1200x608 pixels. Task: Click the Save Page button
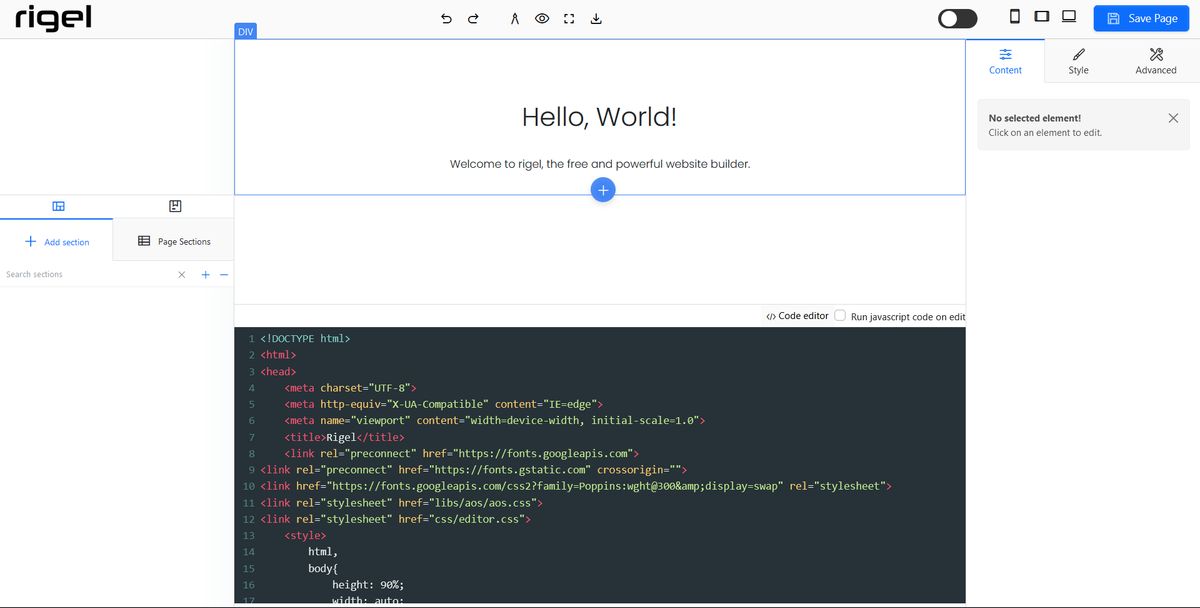pos(1141,18)
